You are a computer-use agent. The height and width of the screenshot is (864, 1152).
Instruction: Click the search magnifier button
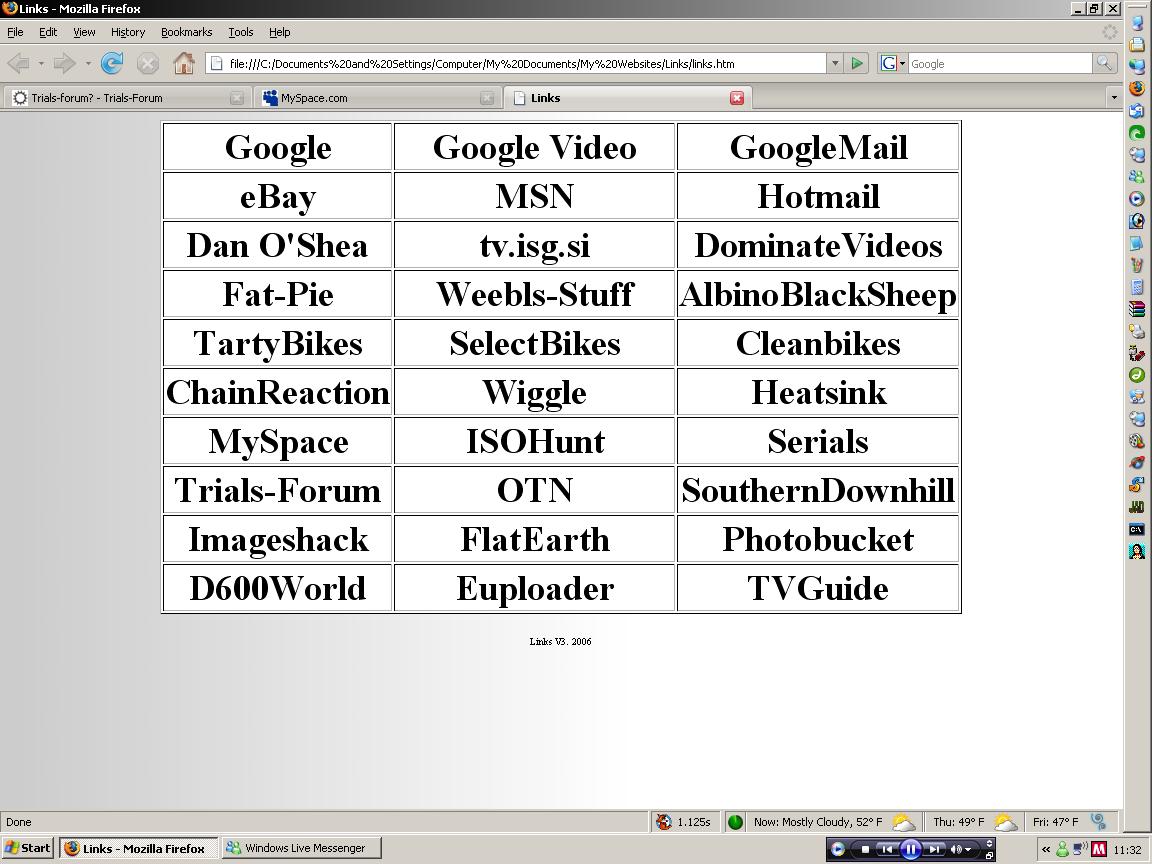1104,64
